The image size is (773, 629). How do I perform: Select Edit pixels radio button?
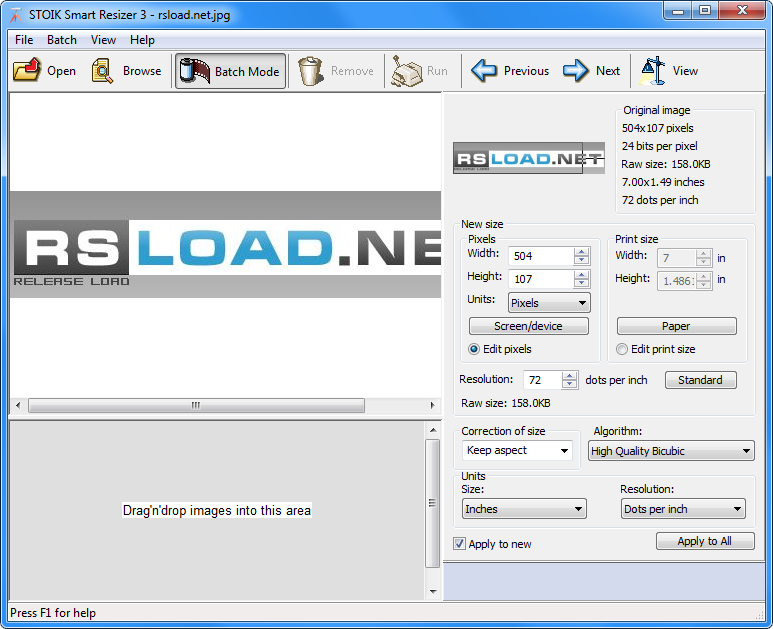[474, 349]
